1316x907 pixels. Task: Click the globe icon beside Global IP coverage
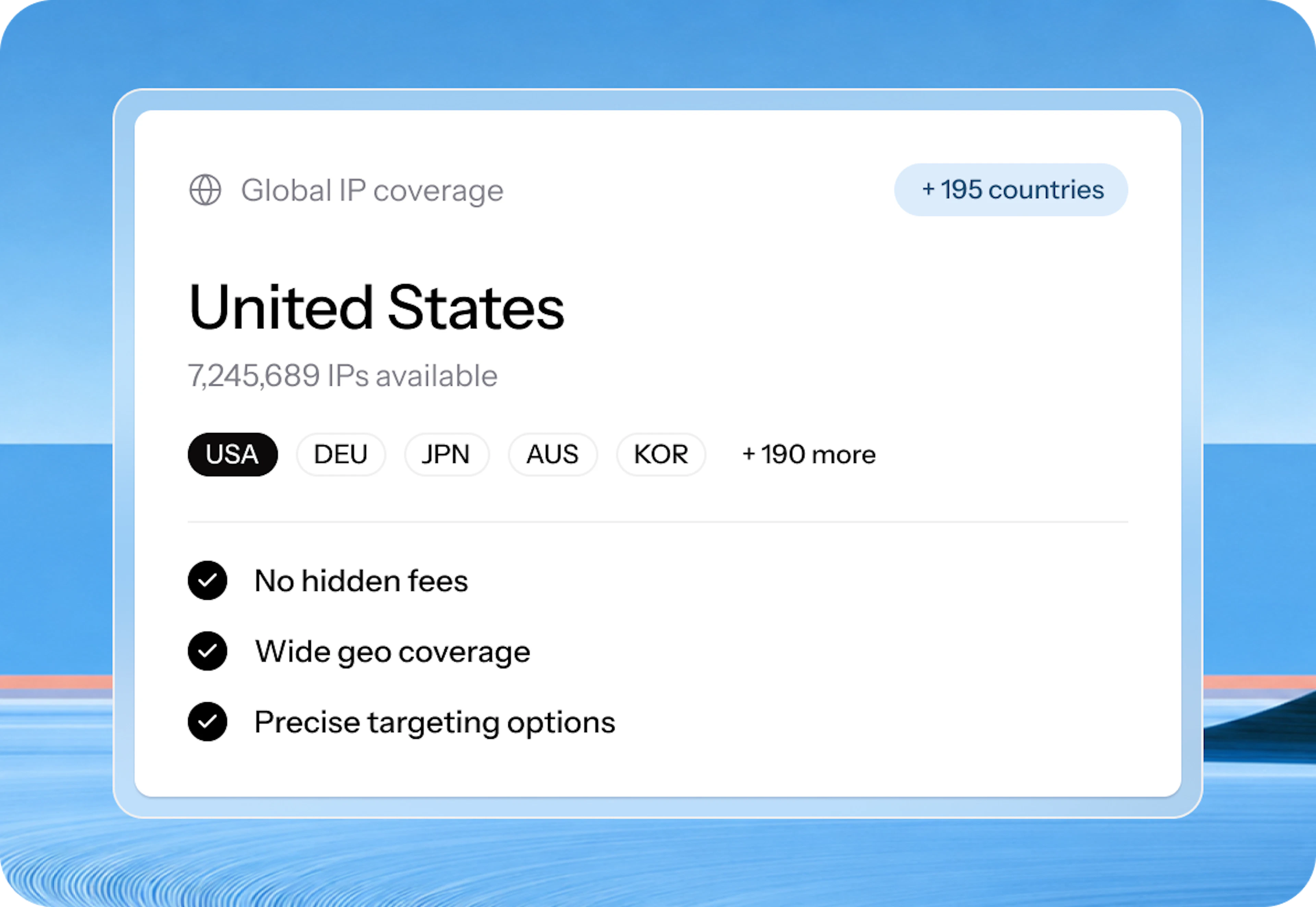pos(205,190)
